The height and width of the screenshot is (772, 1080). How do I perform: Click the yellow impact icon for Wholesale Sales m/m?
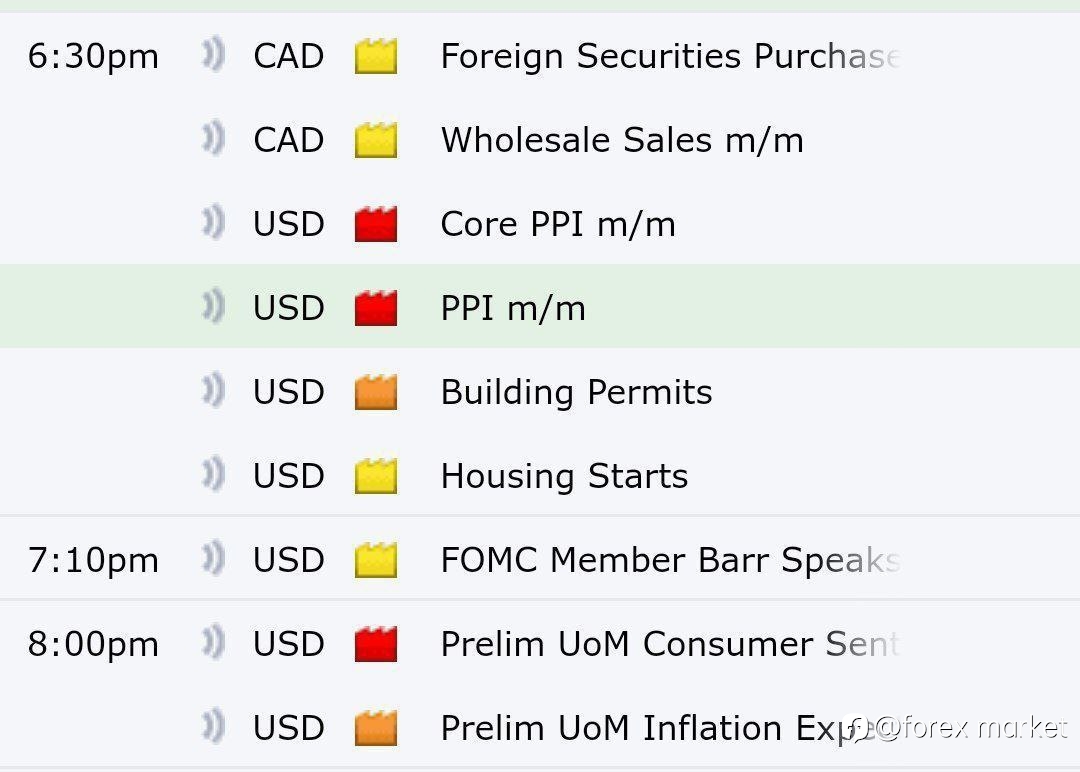(376, 139)
